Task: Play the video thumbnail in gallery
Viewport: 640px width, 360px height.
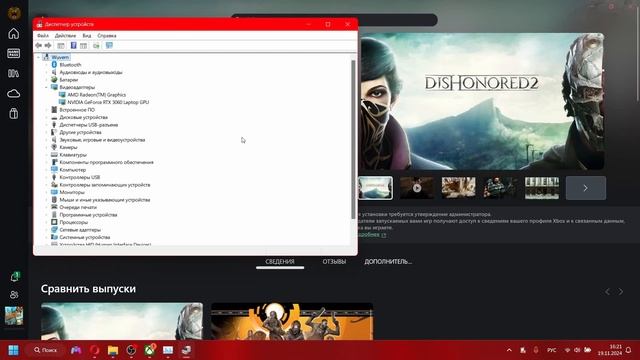Action: [x=417, y=188]
